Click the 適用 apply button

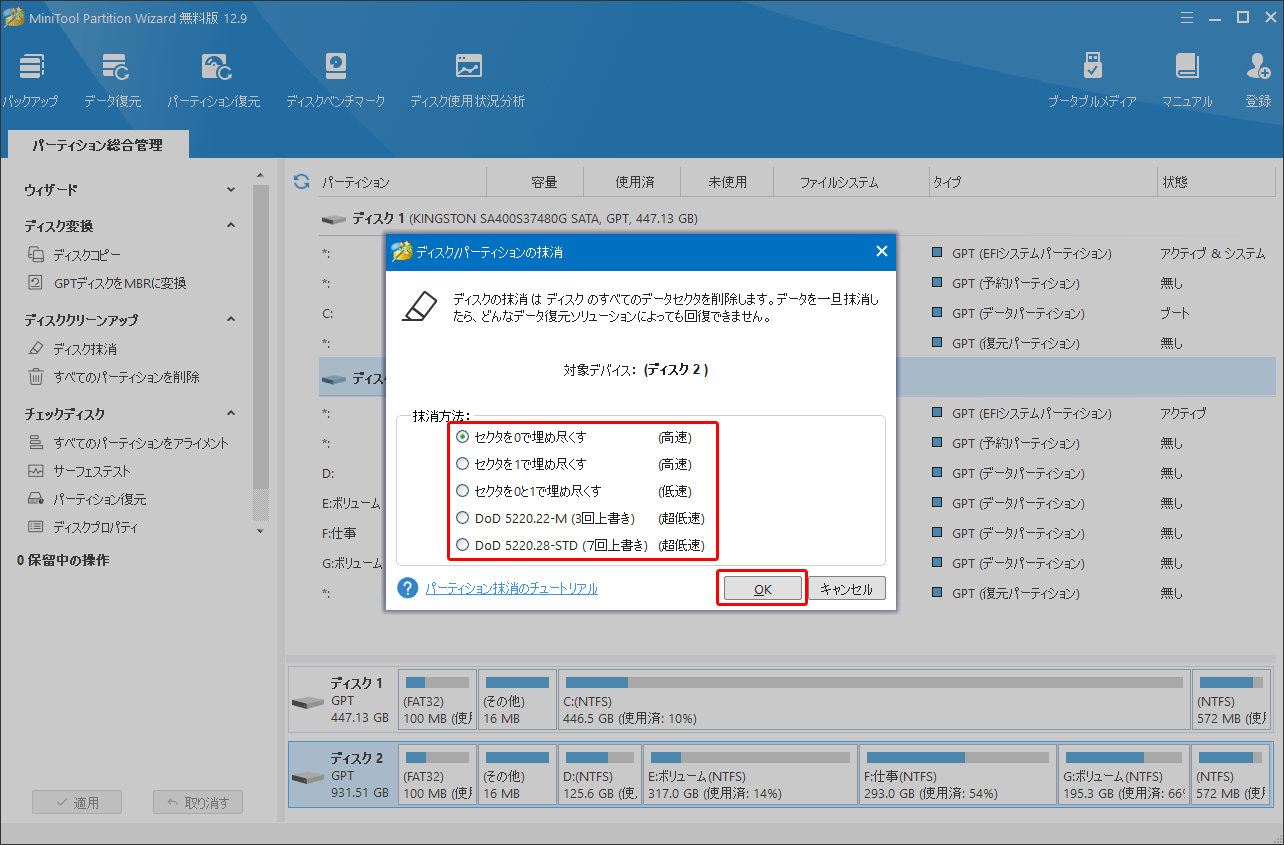pos(77,802)
